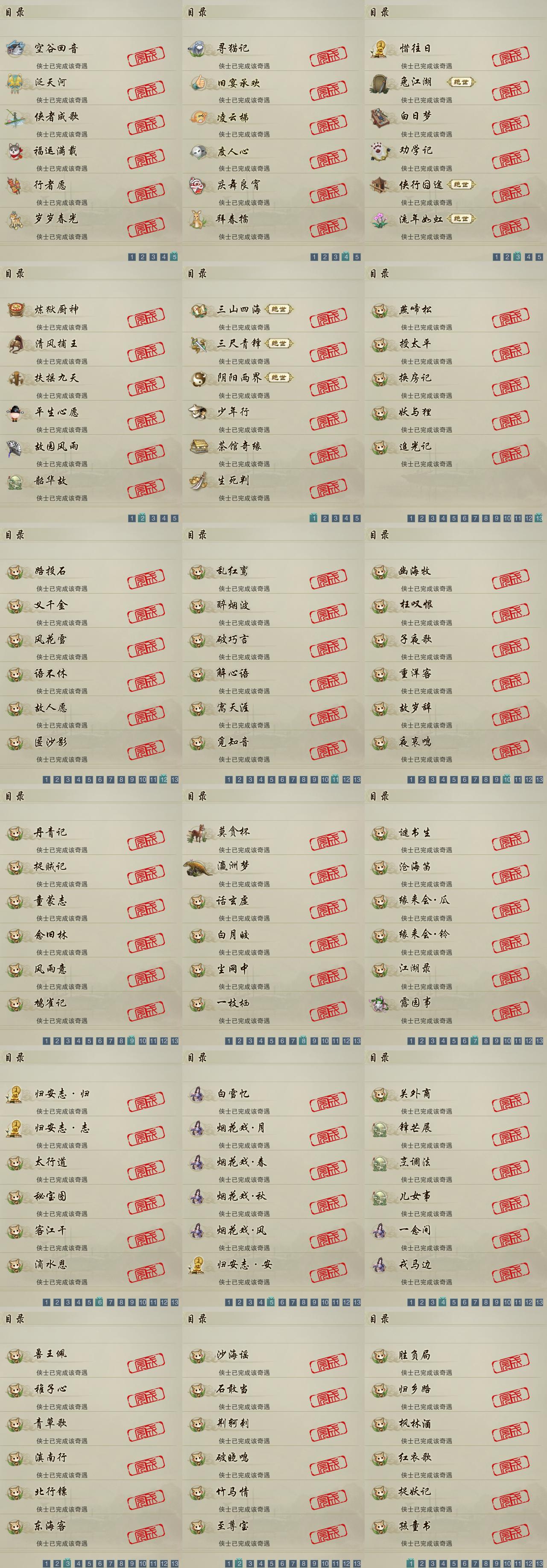Select the husky dog icon beside 福运满载

(15, 151)
